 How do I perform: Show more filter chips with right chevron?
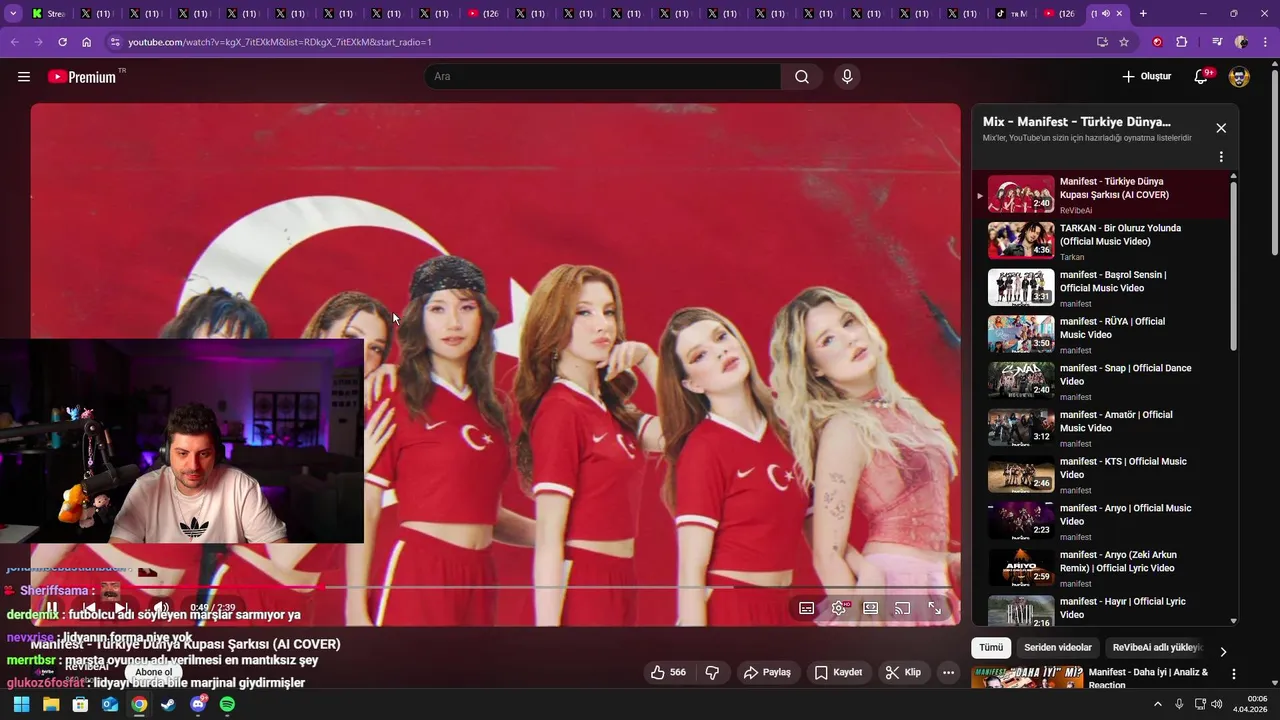click(1223, 651)
